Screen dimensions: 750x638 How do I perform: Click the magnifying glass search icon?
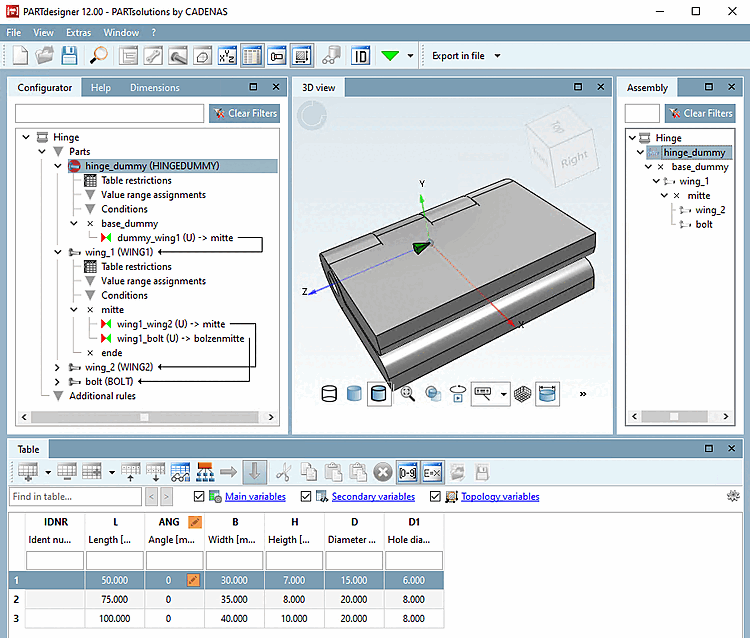98,56
